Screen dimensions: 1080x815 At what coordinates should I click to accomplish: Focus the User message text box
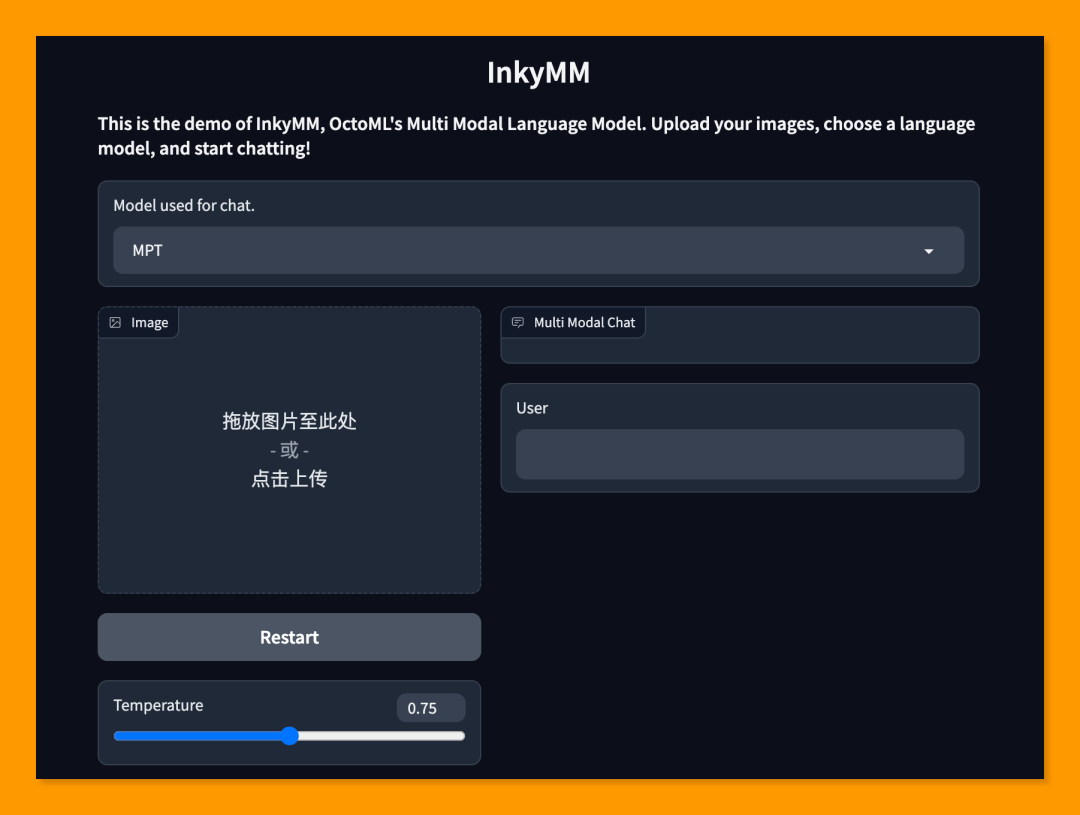[x=740, y=454]
